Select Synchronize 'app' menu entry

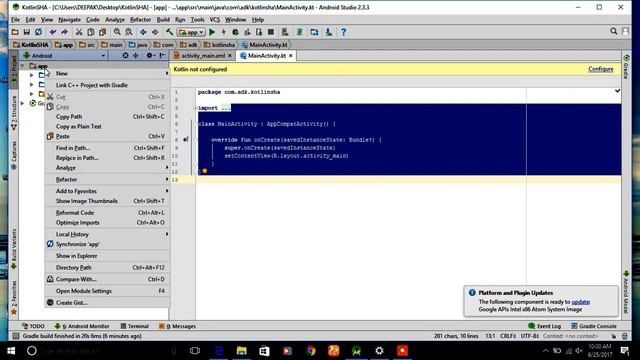[107, 244]
